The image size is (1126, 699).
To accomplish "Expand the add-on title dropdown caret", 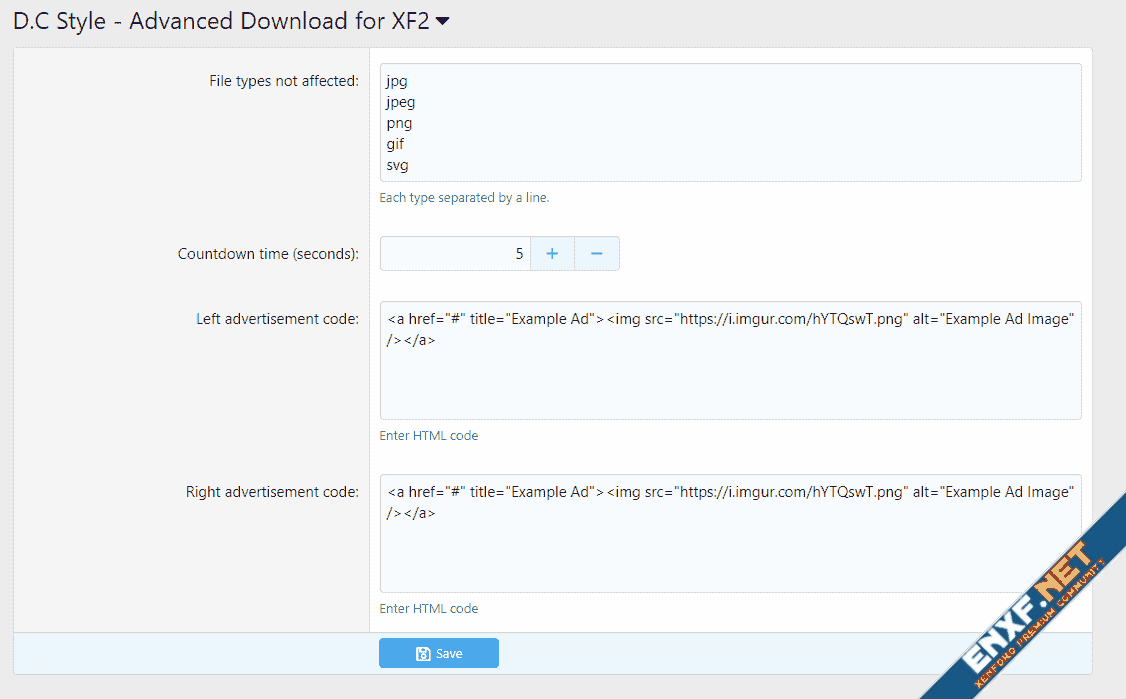I will pyautogui.click(x=442, y=22).
